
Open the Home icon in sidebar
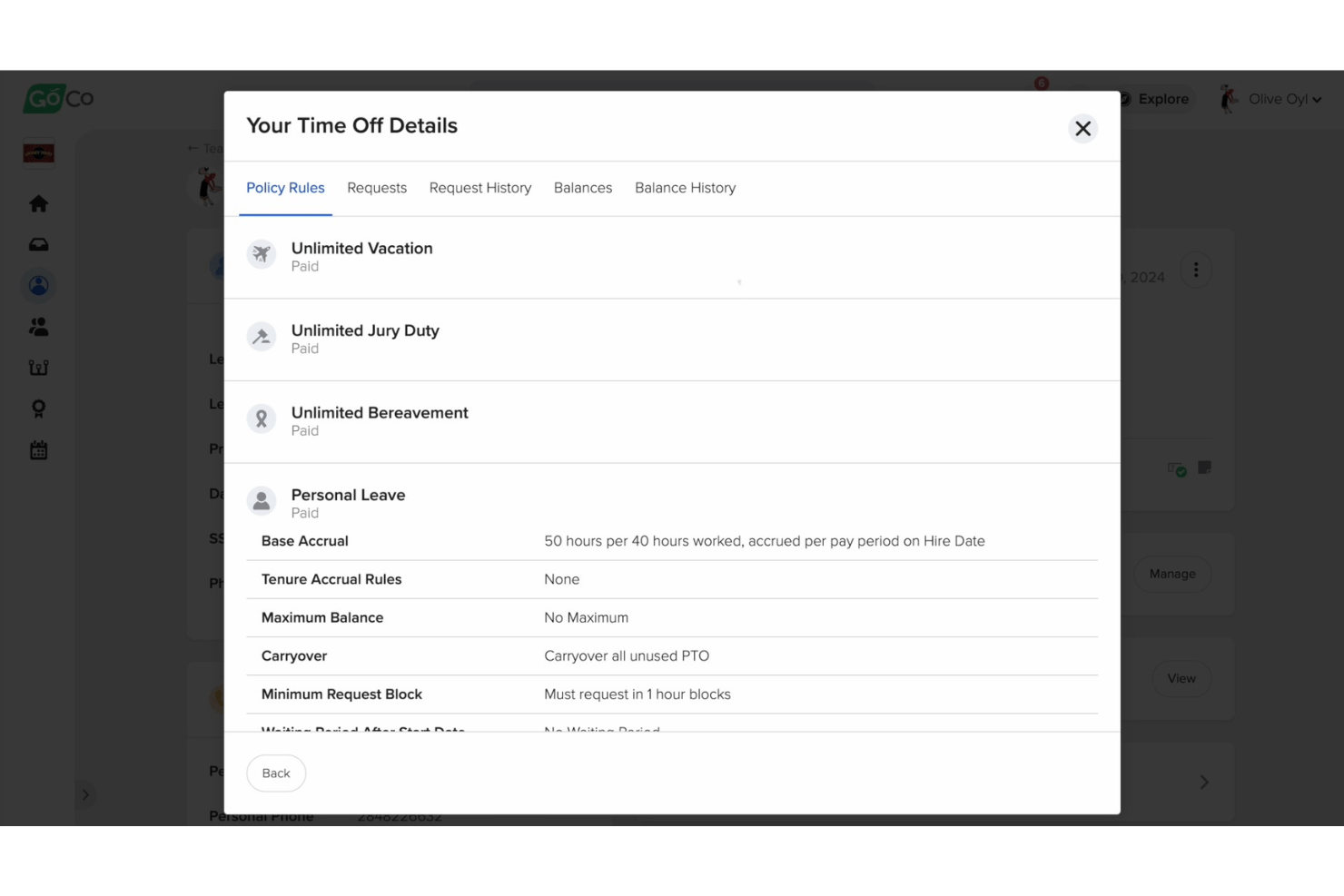[38, 203]
